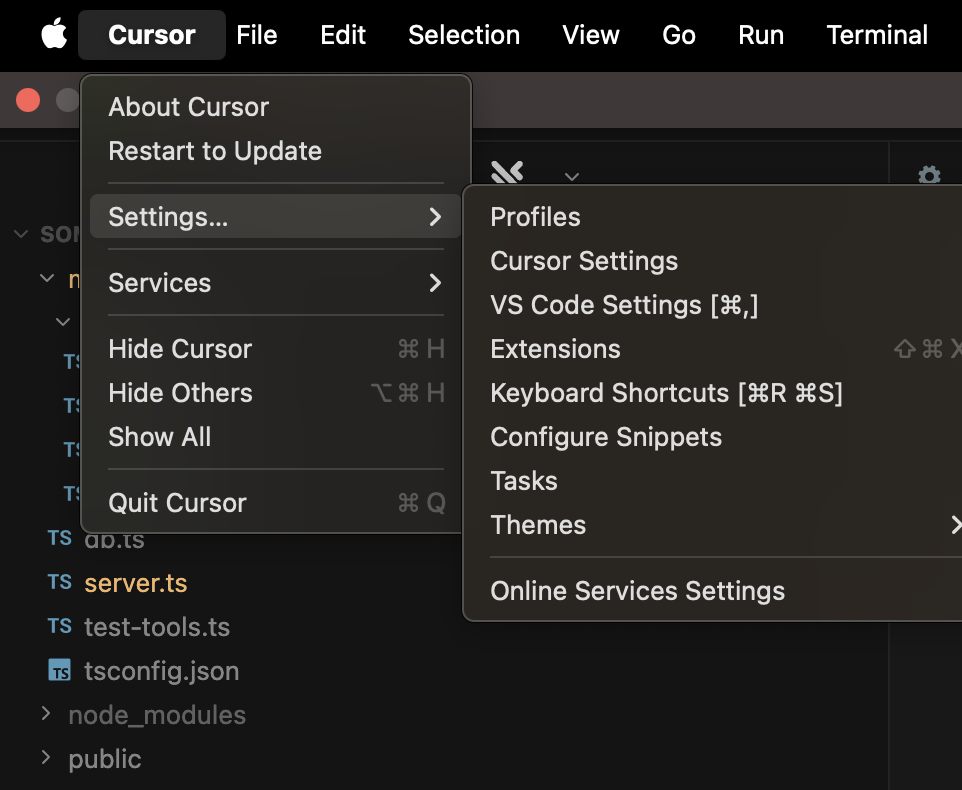Click the gear icon at top right
Screen dimensions: 962x790
(x=929, y=176)
